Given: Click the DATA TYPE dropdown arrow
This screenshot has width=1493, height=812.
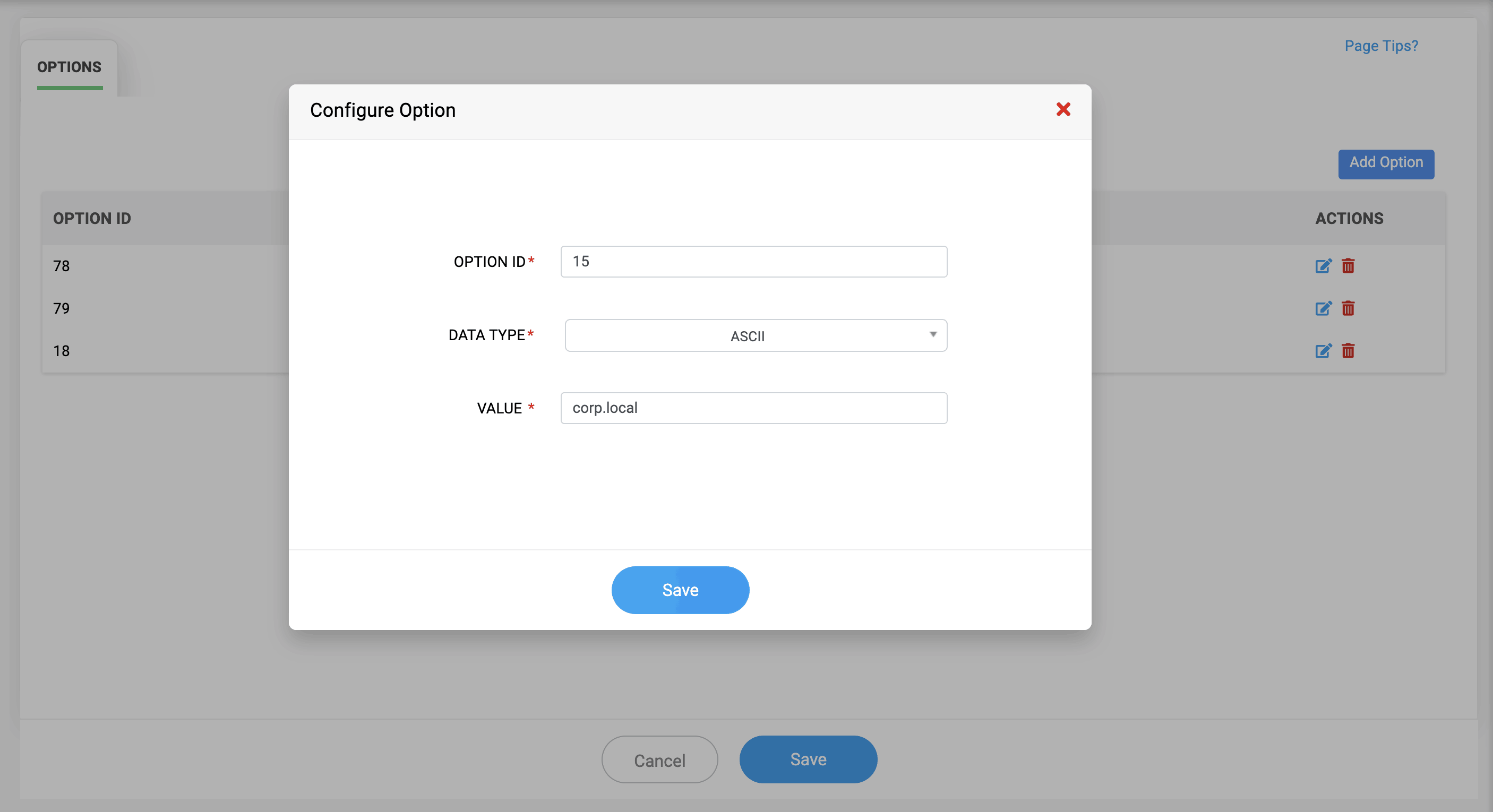Looking at the screenshot, I should tap(932, 335).
